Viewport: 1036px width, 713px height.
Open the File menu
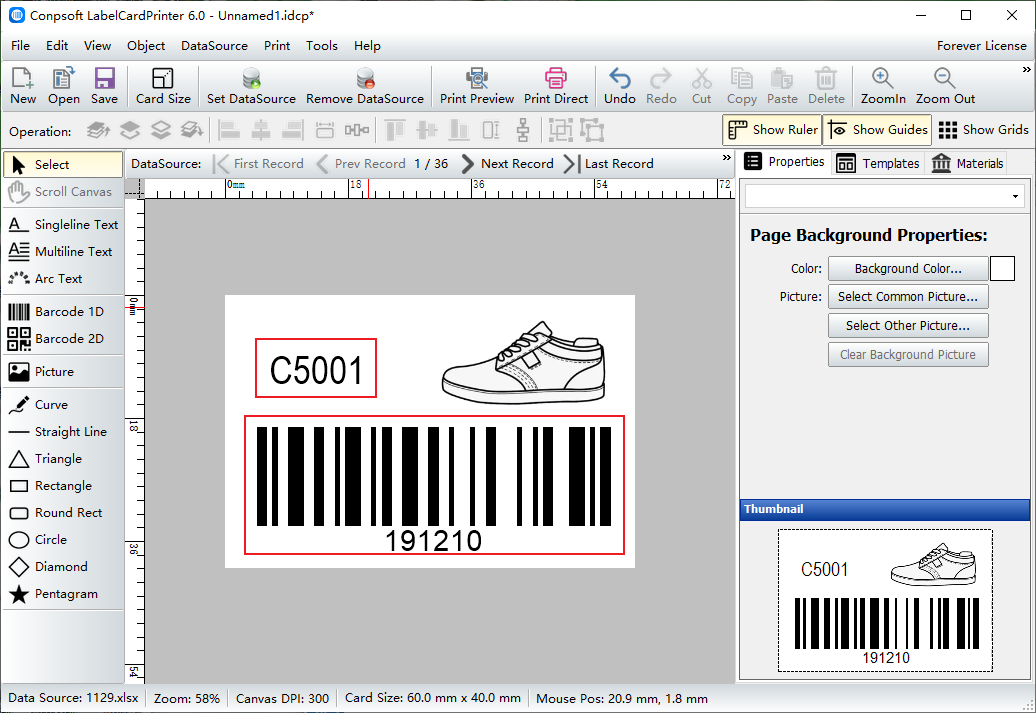pyautogui.click(x=20, y=46)
